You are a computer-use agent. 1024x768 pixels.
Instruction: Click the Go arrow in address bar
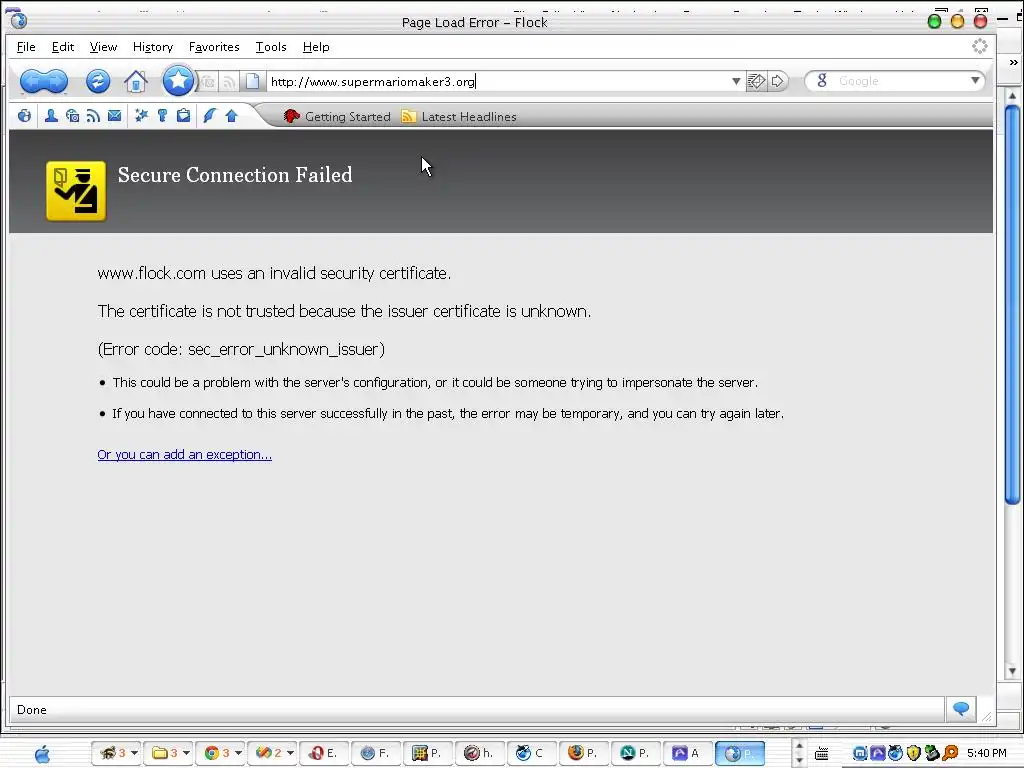[x=777, y=81]
